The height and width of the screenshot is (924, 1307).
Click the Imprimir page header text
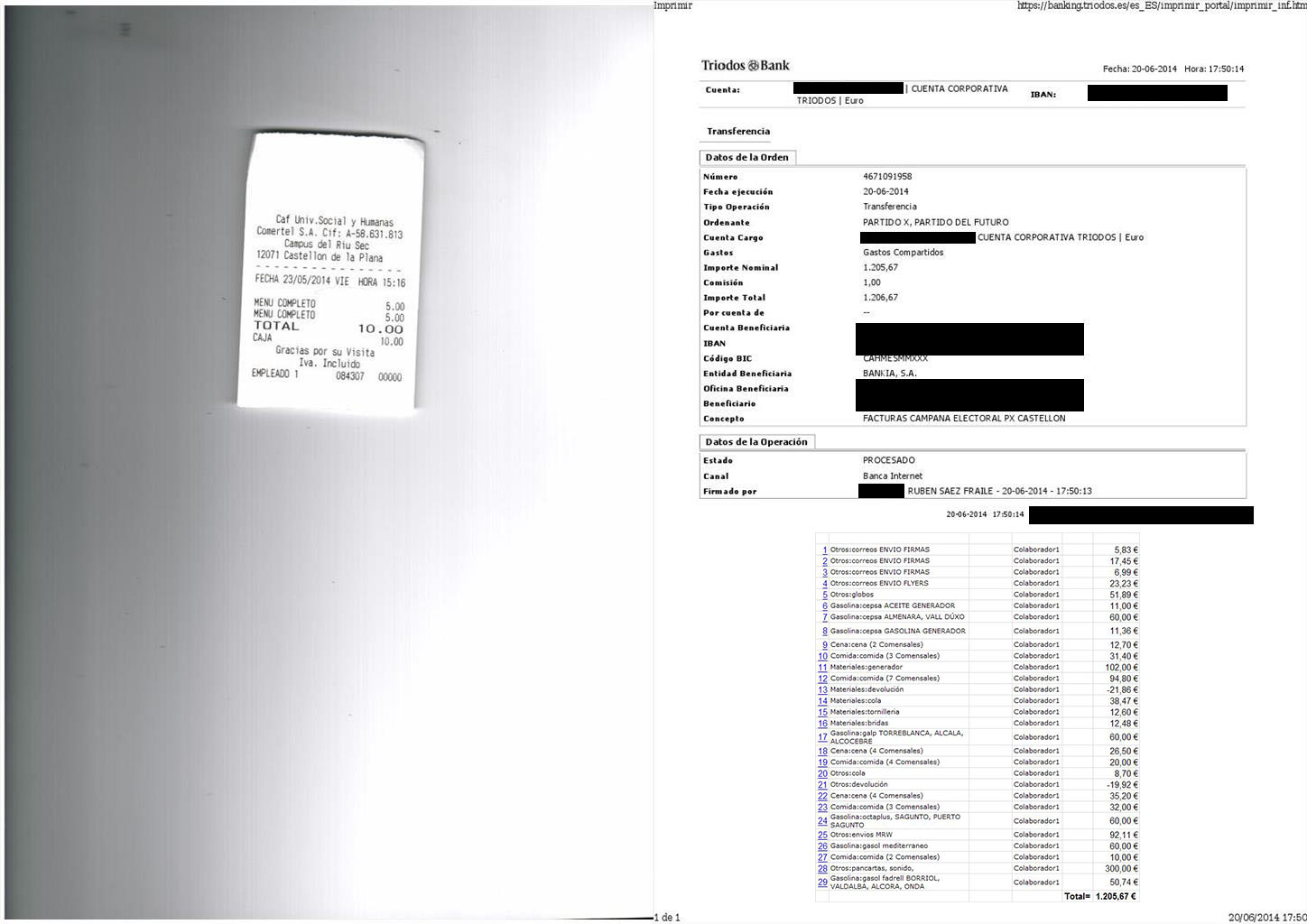click(x=672, y=5)
